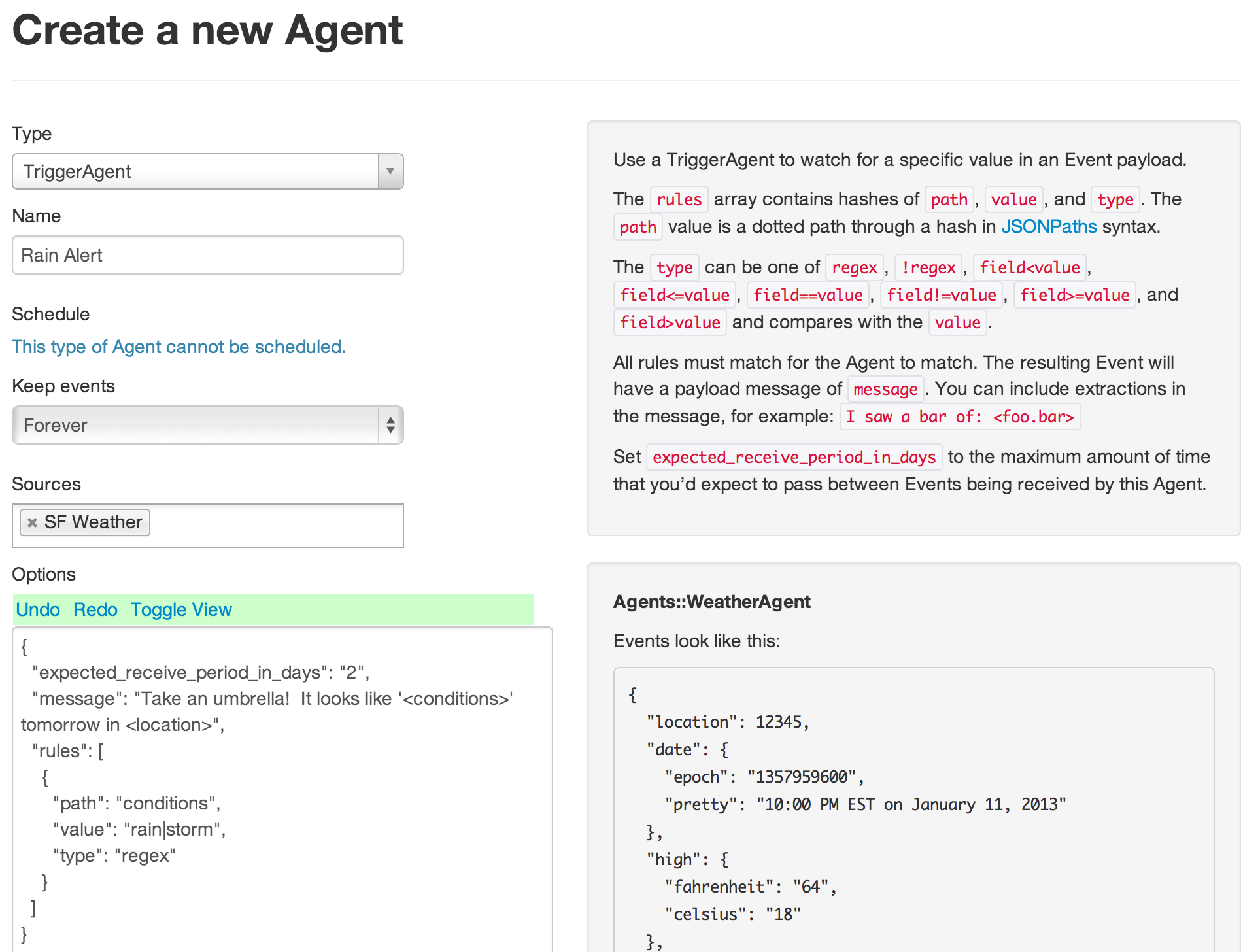Click the 'Create a new Agent' heading
Screen dimensions: 1258x952
(208, 30)
